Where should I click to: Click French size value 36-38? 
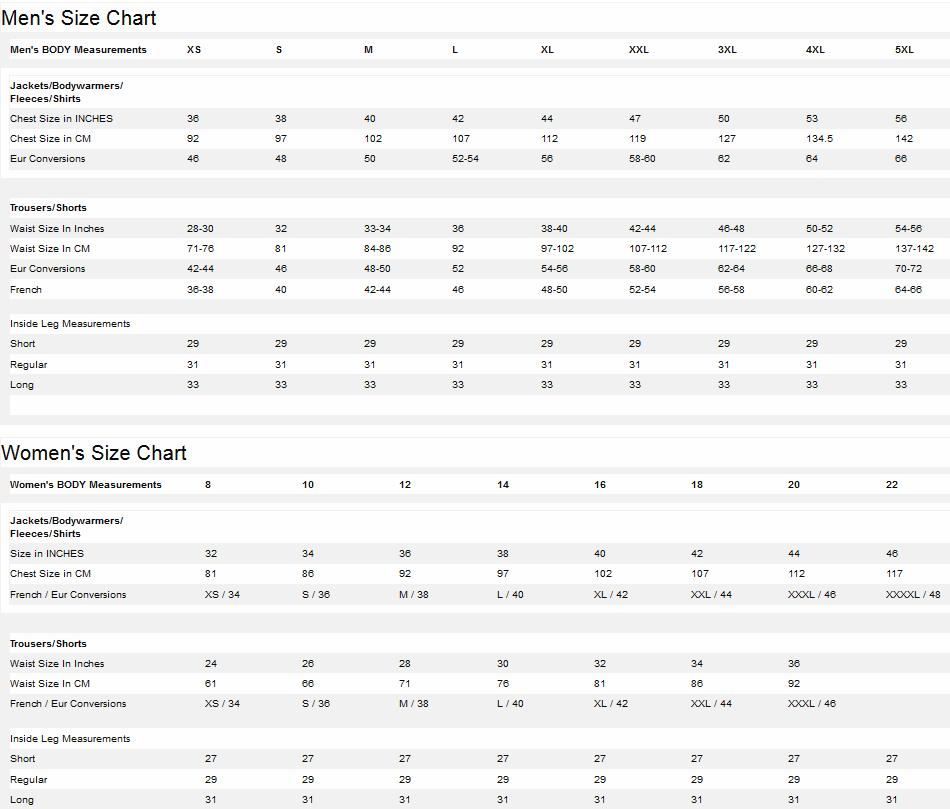[x=200, y=290]
